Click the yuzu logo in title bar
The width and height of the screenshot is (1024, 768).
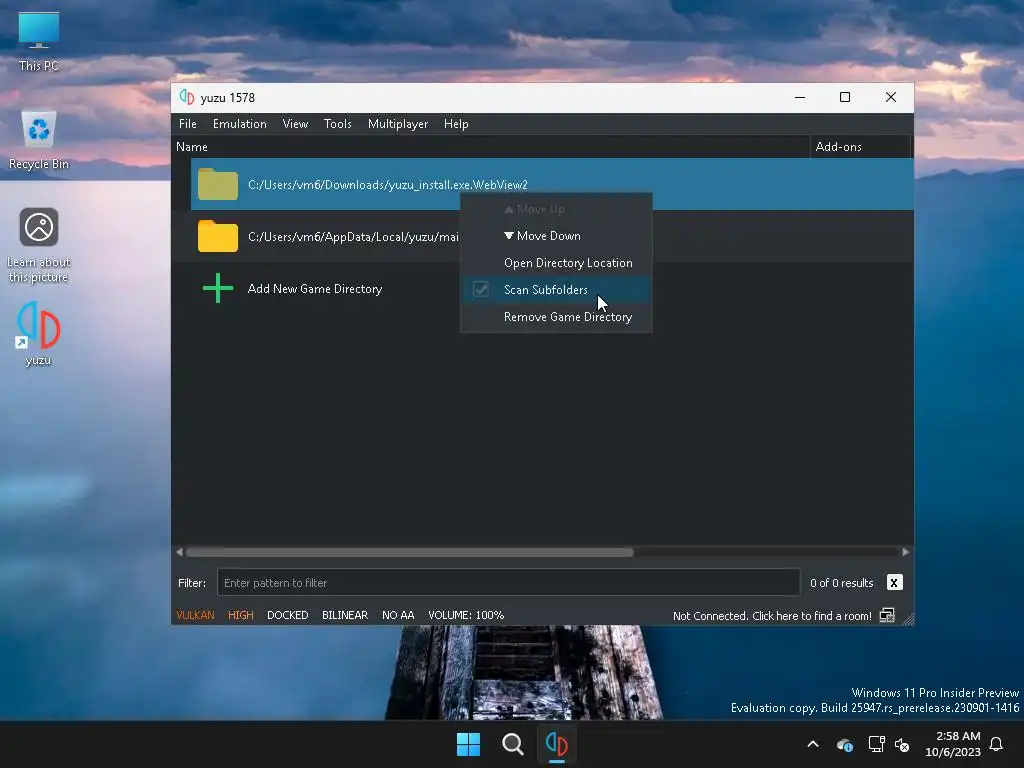(187, 97)
